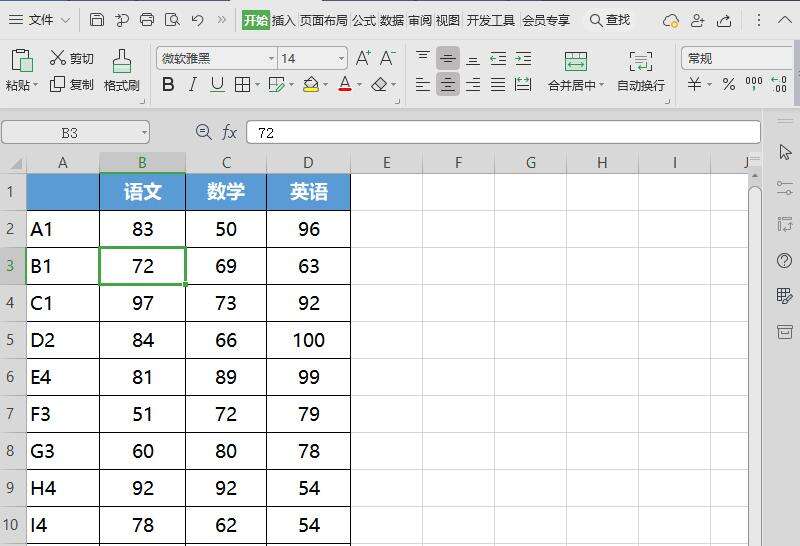800x546 pixels.
Task: Select cell D5 with value 100
Action: [x=309, y=340]
